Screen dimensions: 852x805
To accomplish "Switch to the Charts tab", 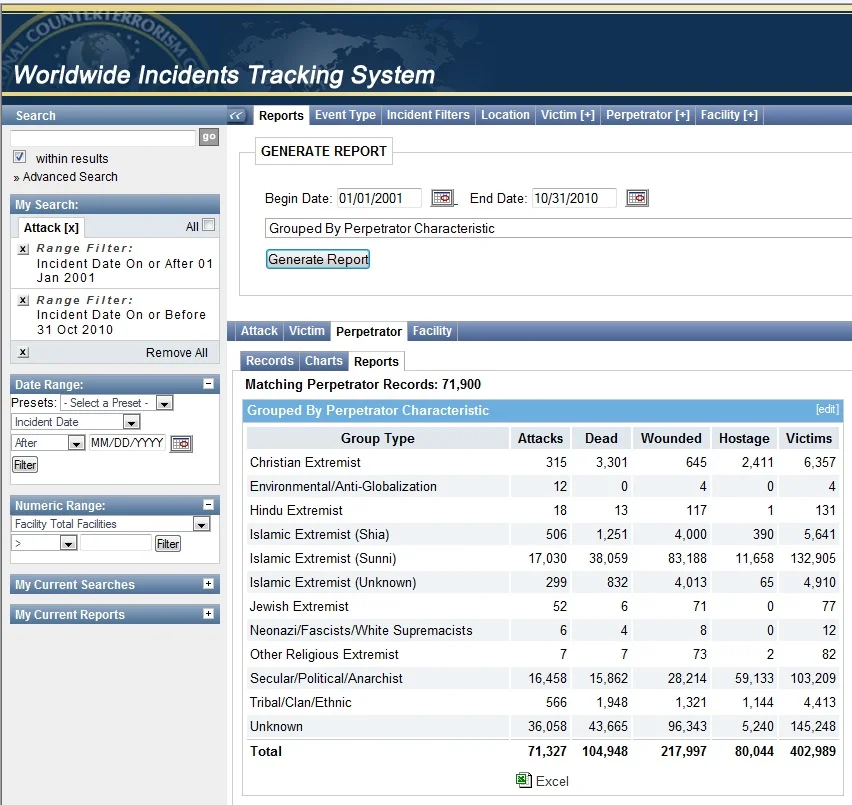I will (324, 361).
